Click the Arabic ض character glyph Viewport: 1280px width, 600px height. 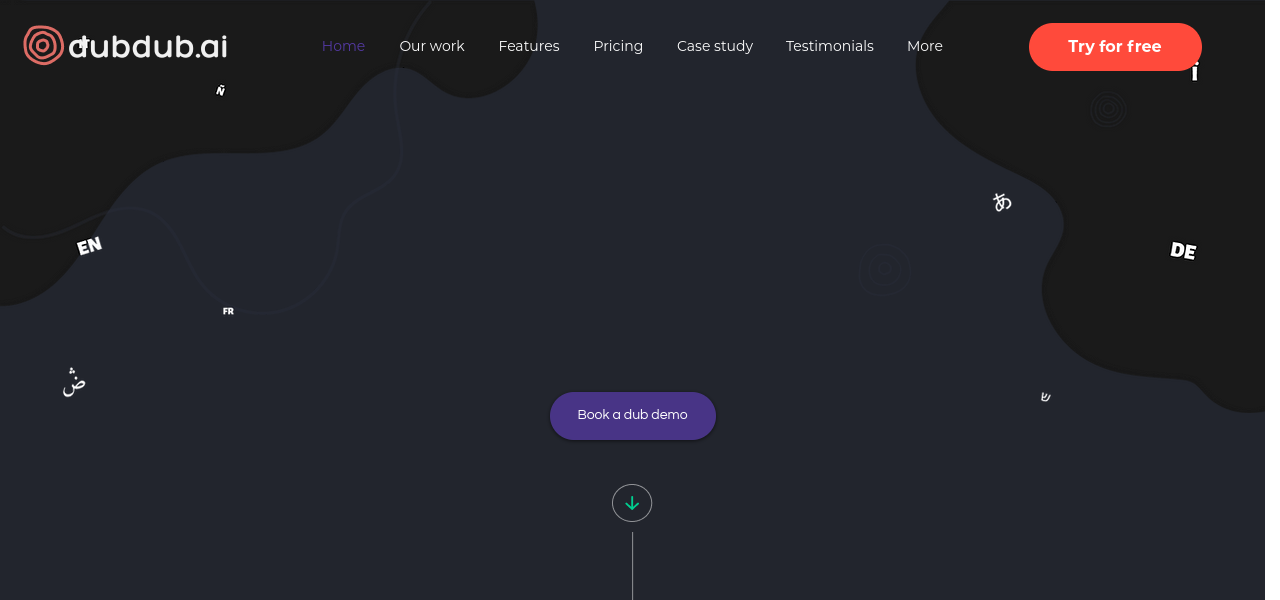tap(74, 382)
